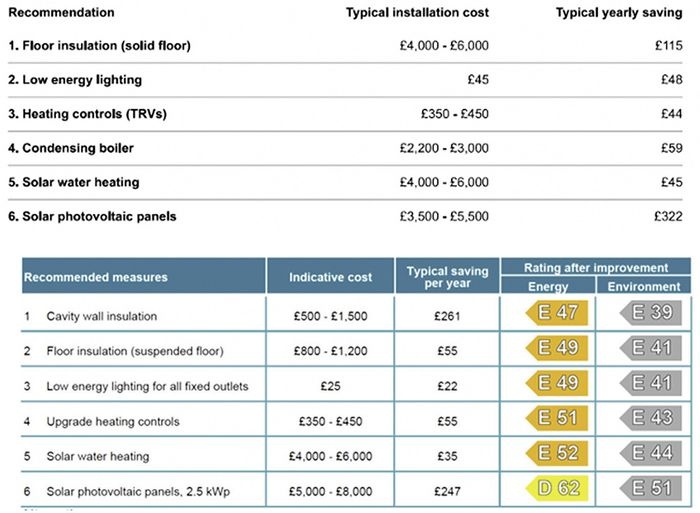This screenshot has height=513, width=700.
Task: Click the E 52 energy rating badge
Action: click(x=557, y=453)
